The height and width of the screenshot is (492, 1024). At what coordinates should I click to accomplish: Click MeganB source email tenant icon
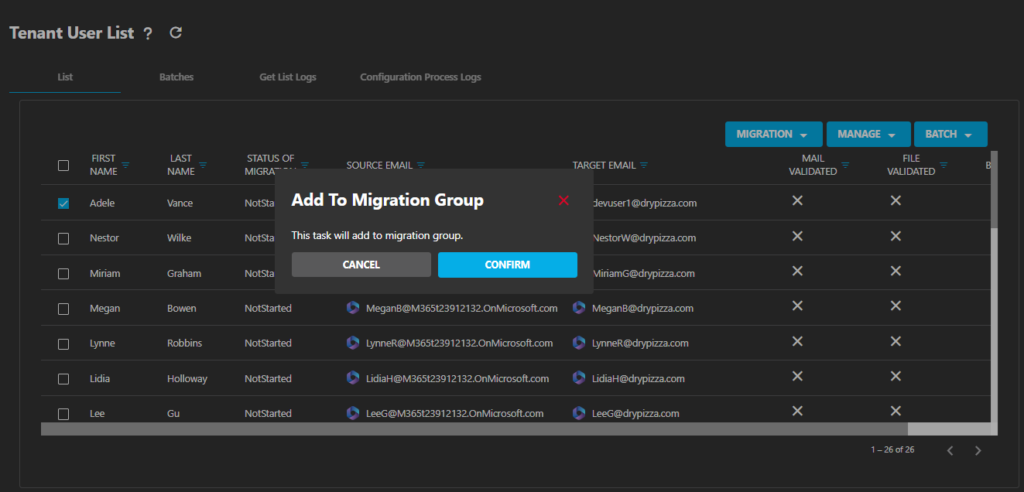tap(353, 308)
